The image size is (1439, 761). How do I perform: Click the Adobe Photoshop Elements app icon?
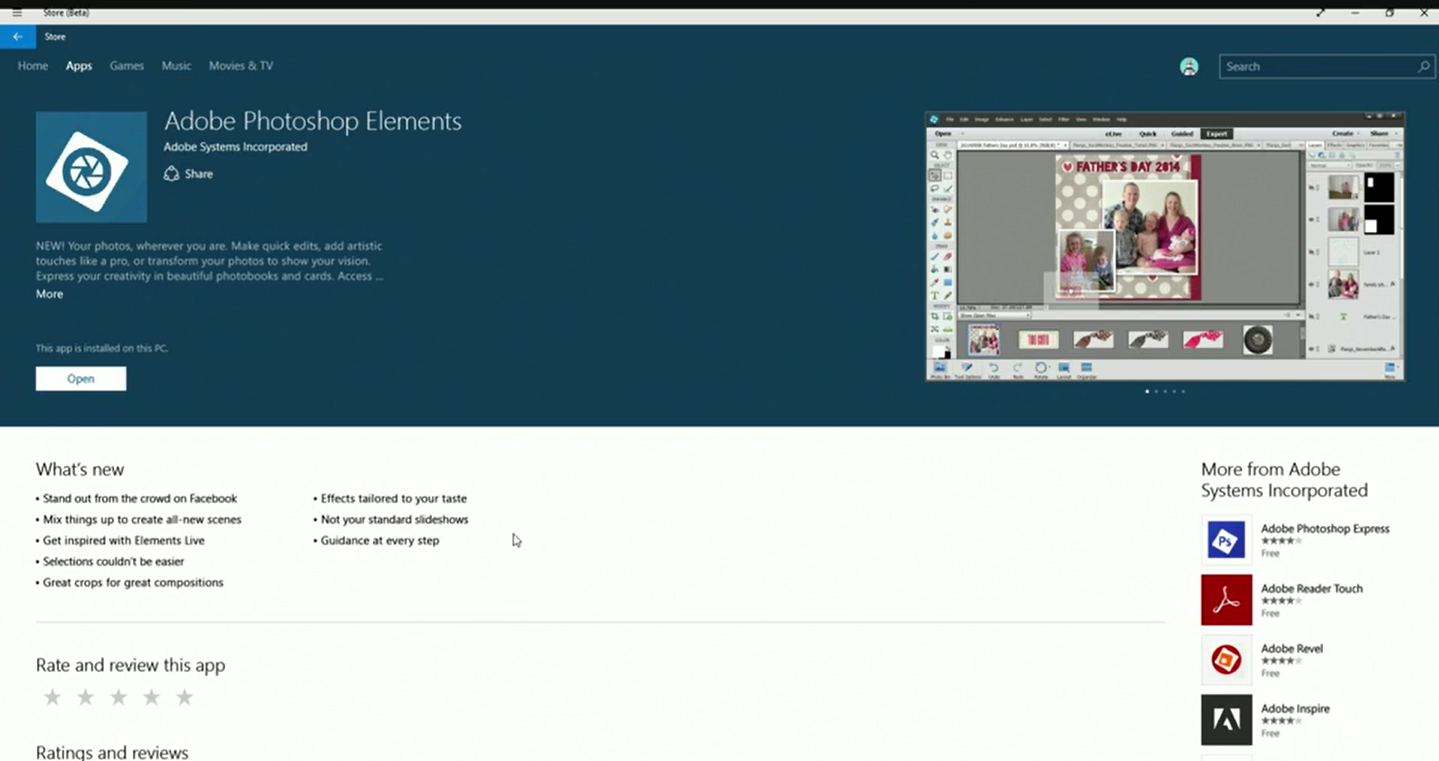(91, 167)
